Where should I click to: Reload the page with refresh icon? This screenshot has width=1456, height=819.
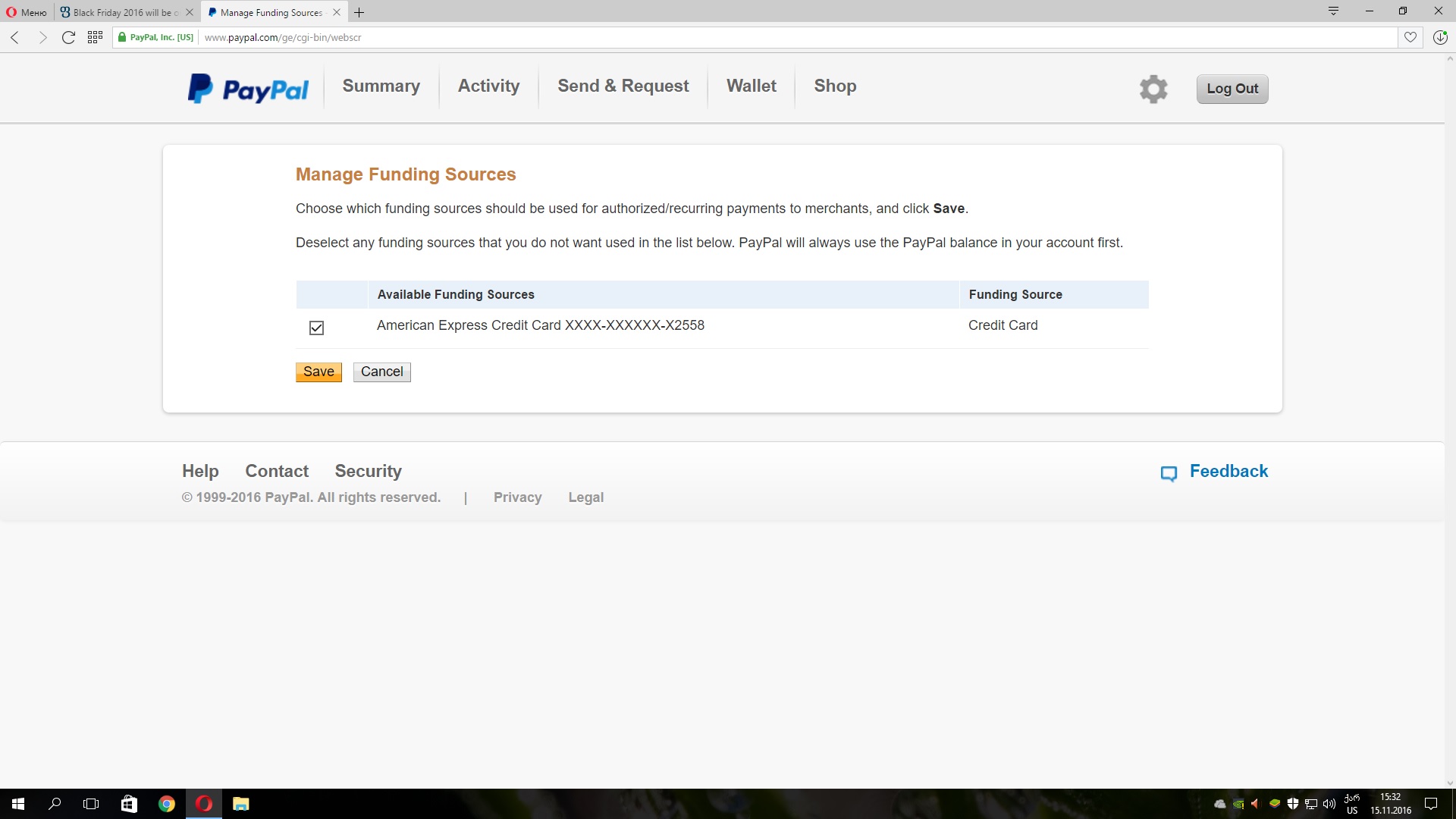coord(68,37)
